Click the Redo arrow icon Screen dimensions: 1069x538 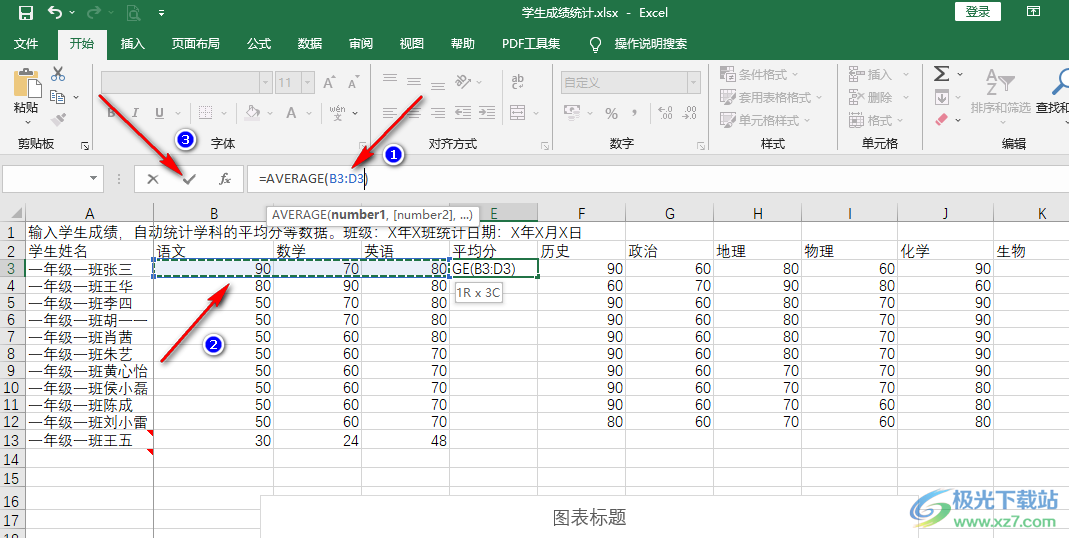[x=93, y=12]
